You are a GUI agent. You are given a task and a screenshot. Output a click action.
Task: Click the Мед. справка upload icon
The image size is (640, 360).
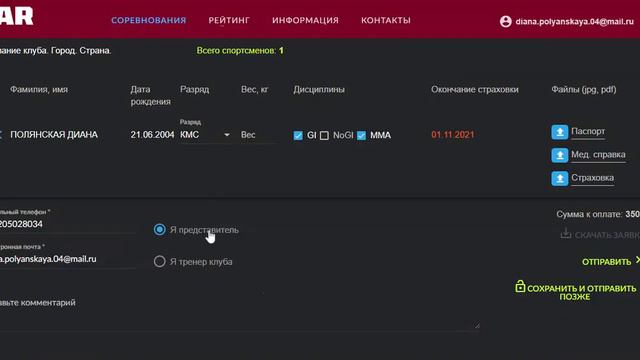tap(560, 155)
